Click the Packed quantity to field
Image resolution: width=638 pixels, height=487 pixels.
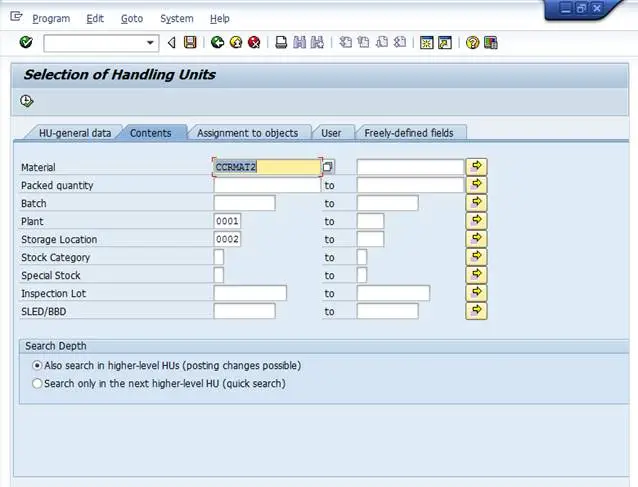pos(410,185)
